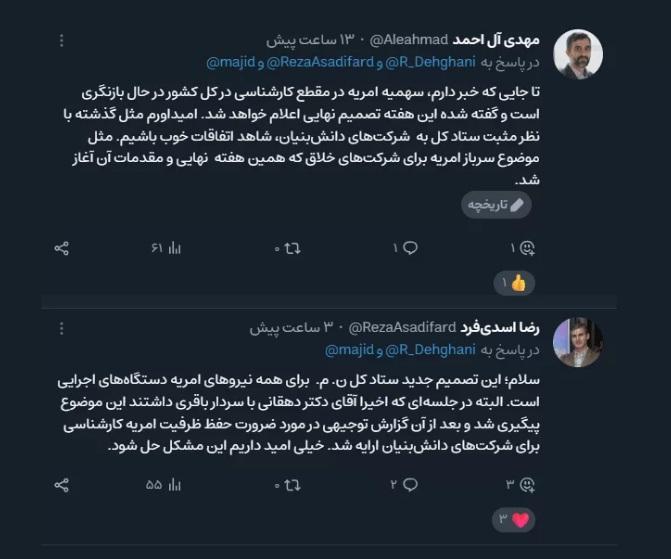Open @RezaAsadifard mention in first post reply line
Image resolution: width=671 pixels, height=559 pixels.
tap(321, 62)
